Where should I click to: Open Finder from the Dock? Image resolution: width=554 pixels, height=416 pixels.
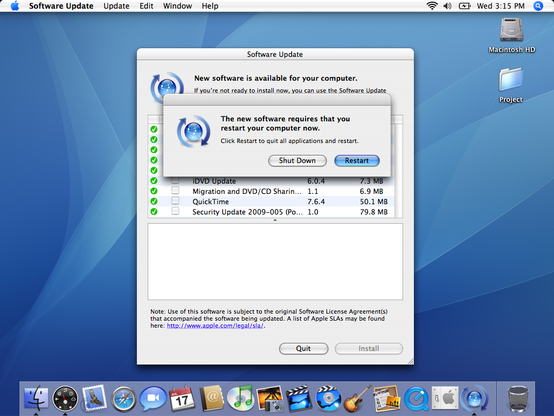click(x=36, y=399)
